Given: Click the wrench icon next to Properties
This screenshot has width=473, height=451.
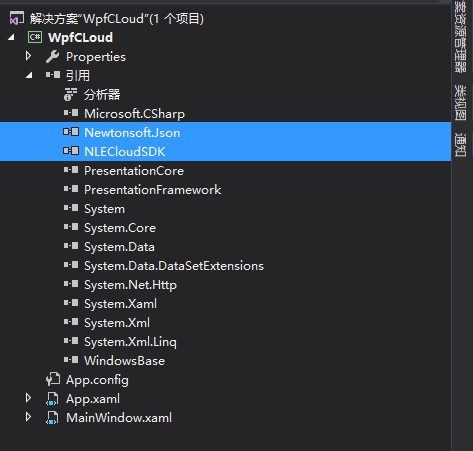Looking at the screenshot, I should [x=52, y=56].
